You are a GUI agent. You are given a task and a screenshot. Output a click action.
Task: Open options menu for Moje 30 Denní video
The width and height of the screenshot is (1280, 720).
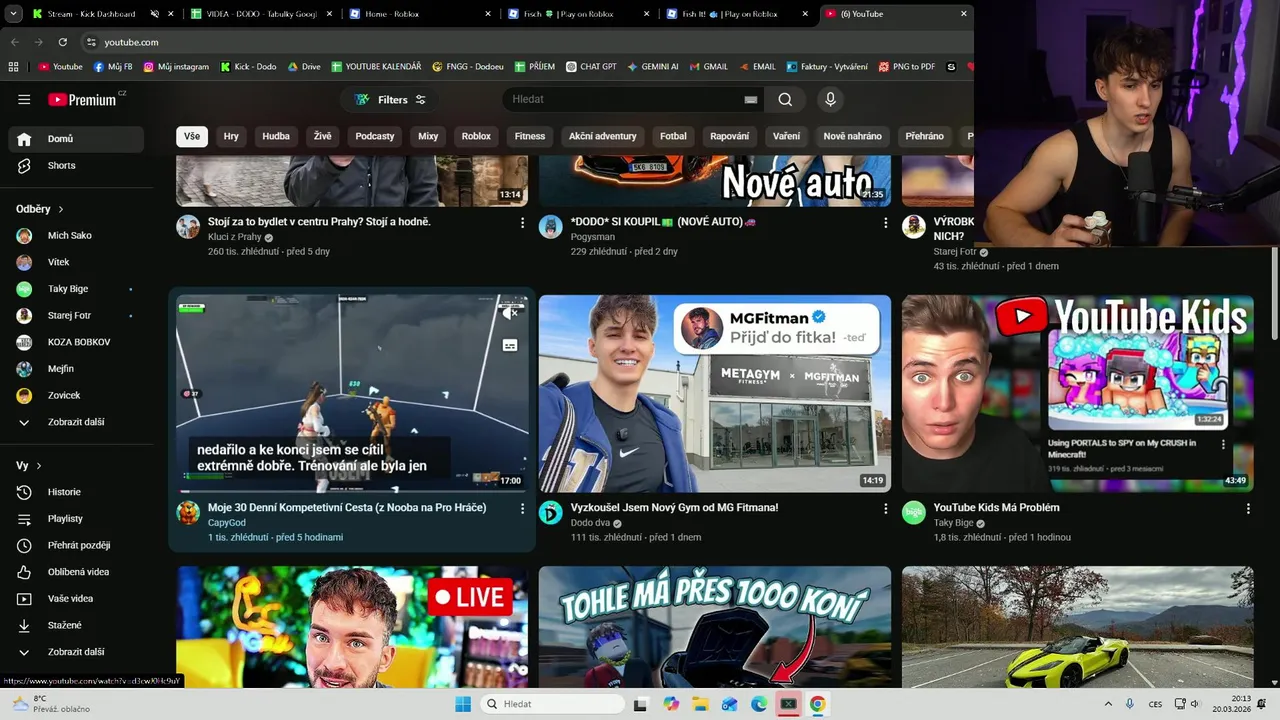tap(522, 508)
